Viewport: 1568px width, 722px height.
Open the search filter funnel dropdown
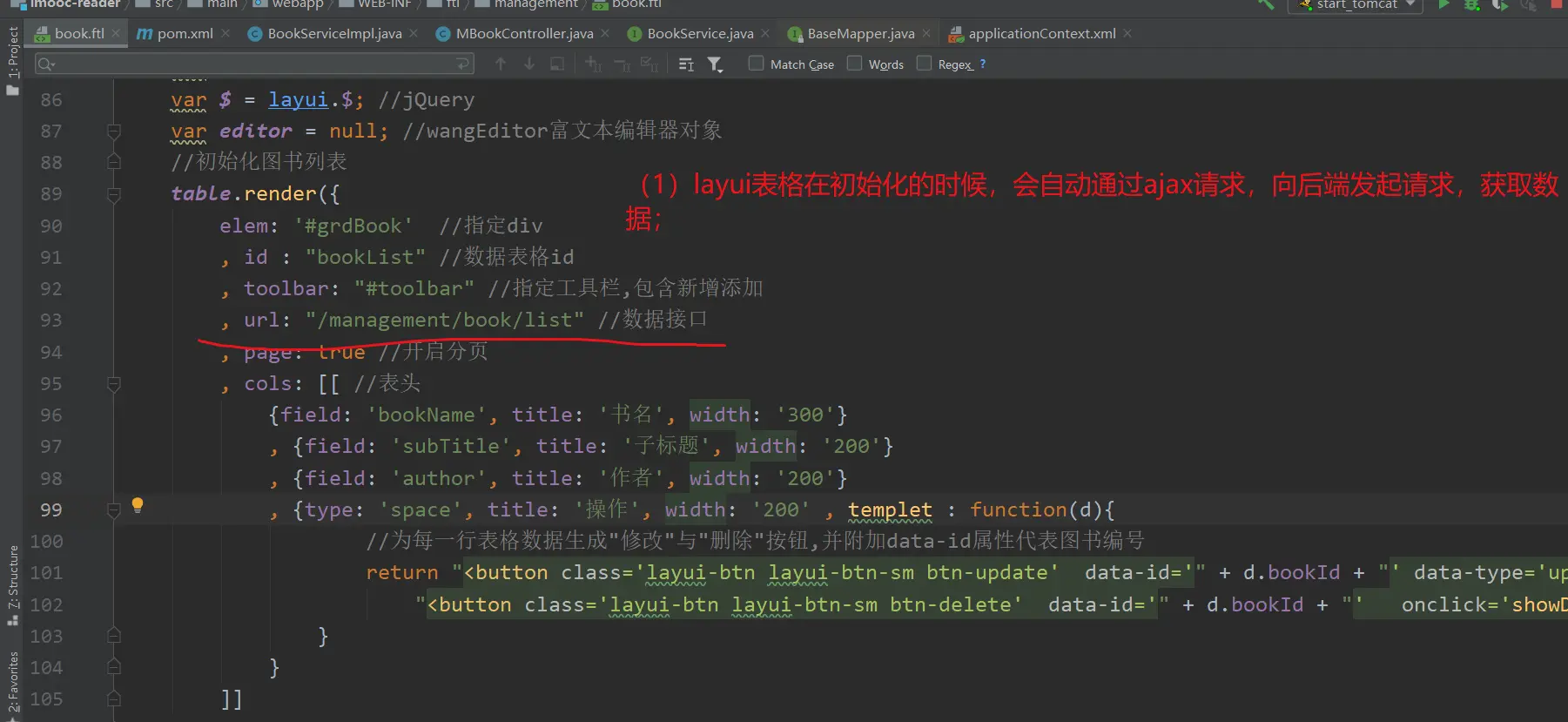point(715,64)
